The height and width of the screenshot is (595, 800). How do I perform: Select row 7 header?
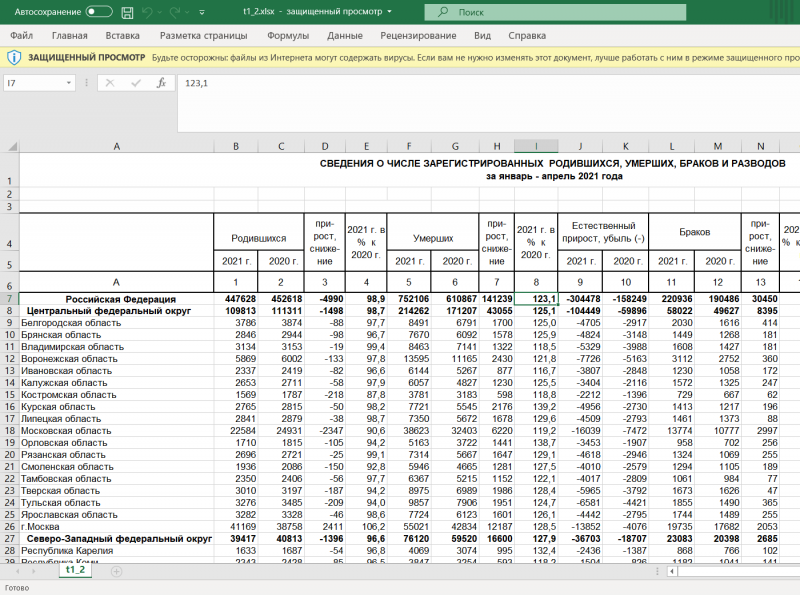9,299
